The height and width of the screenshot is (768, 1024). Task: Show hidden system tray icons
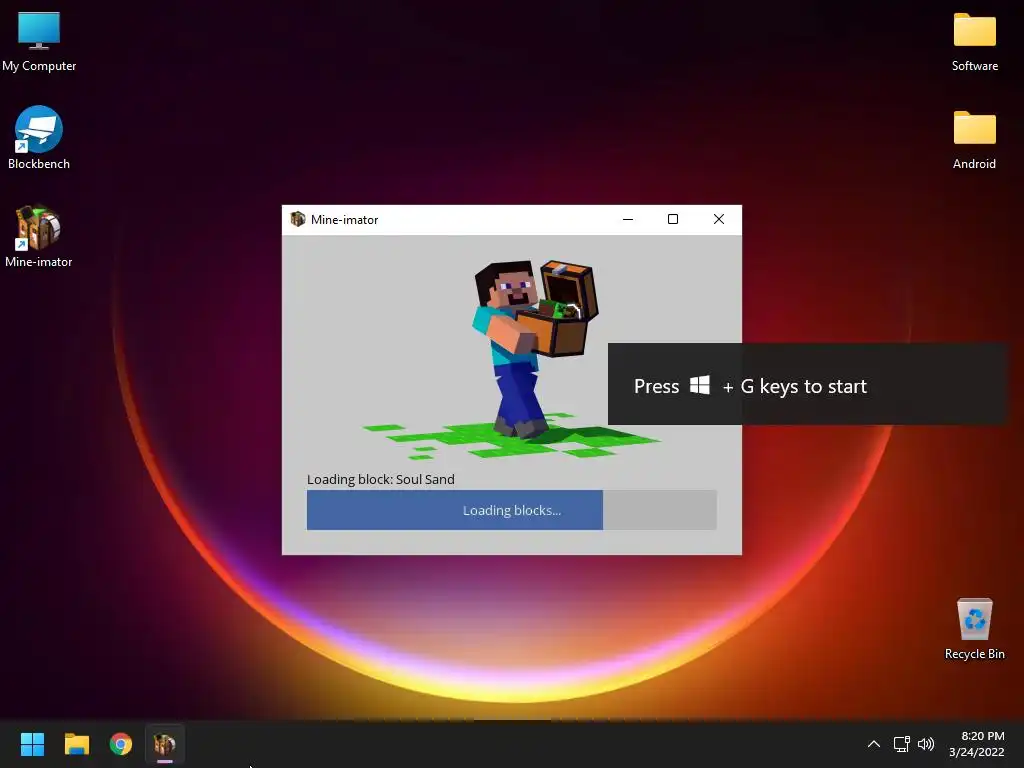(873, 744)
